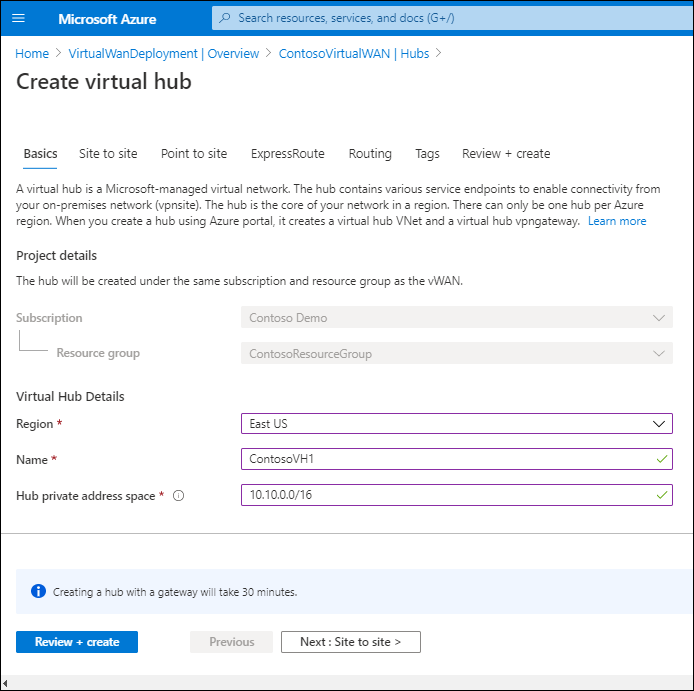Click the Virtual Hub Details heading

coord(70,396)
